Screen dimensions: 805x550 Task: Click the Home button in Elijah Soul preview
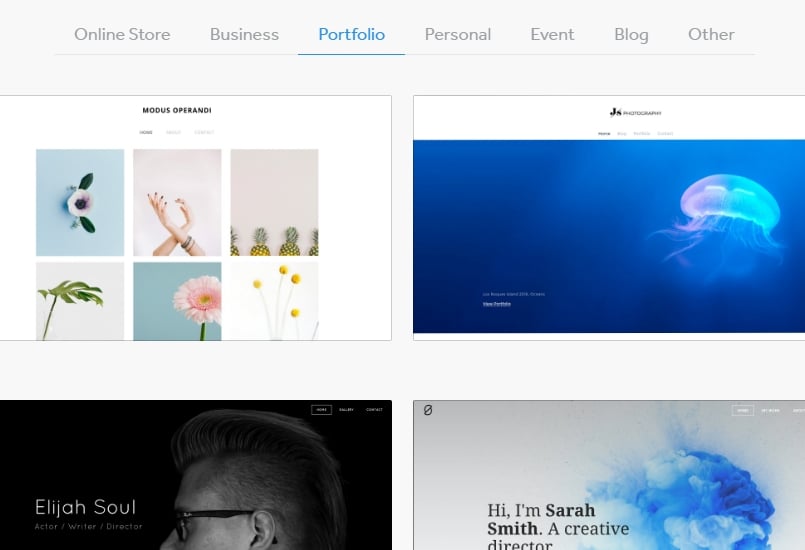pyautogui.click(x=321, y=410)
